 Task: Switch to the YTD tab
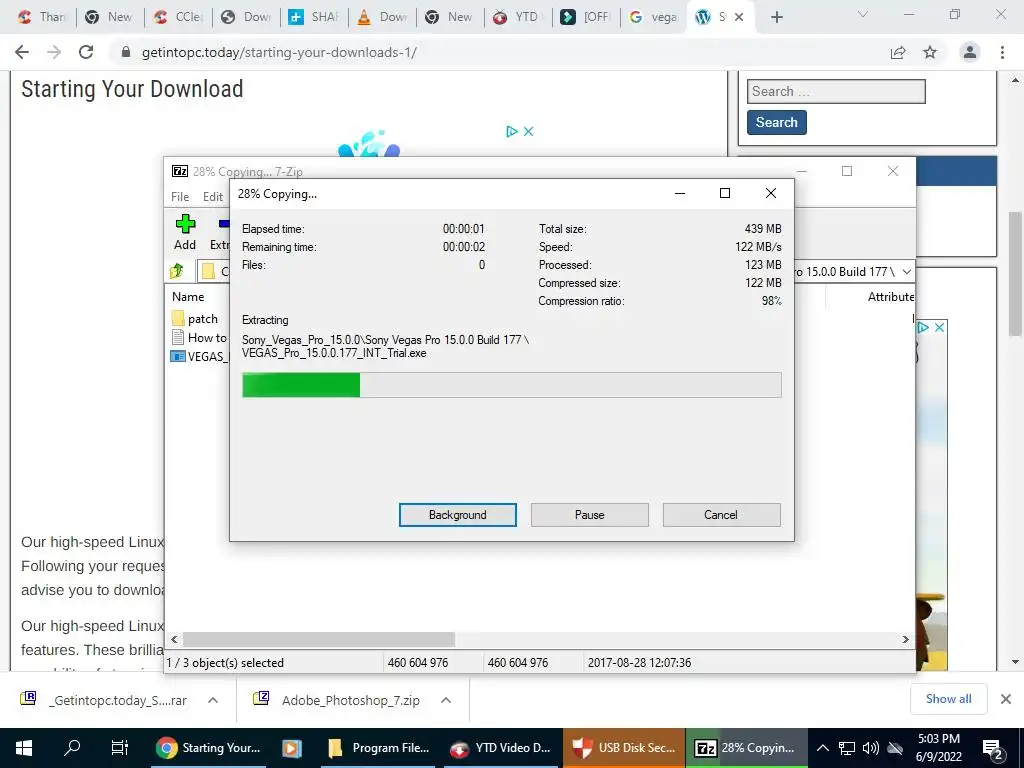point(517,18)
